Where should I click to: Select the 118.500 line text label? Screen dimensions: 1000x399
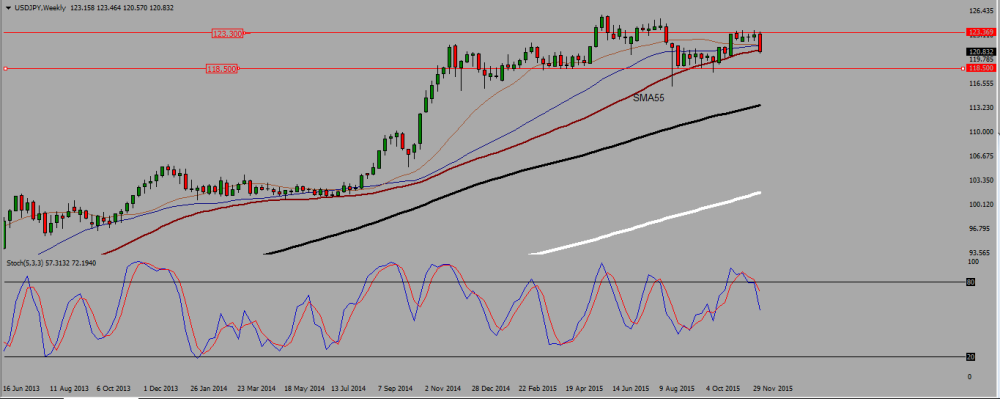click(x=222, y=68)
